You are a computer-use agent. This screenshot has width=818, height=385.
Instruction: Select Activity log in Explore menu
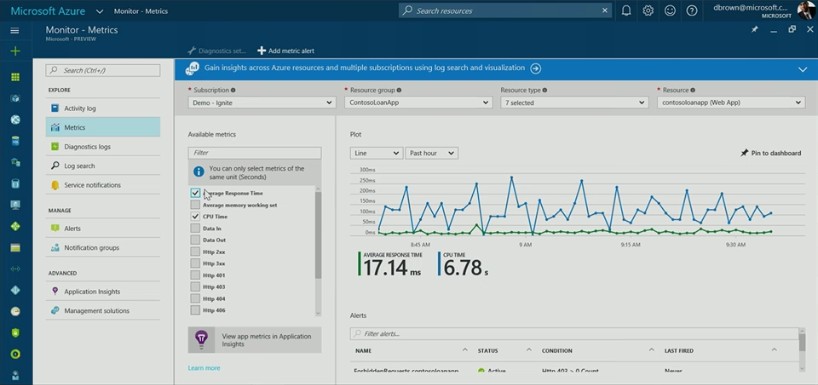(103, 108)
